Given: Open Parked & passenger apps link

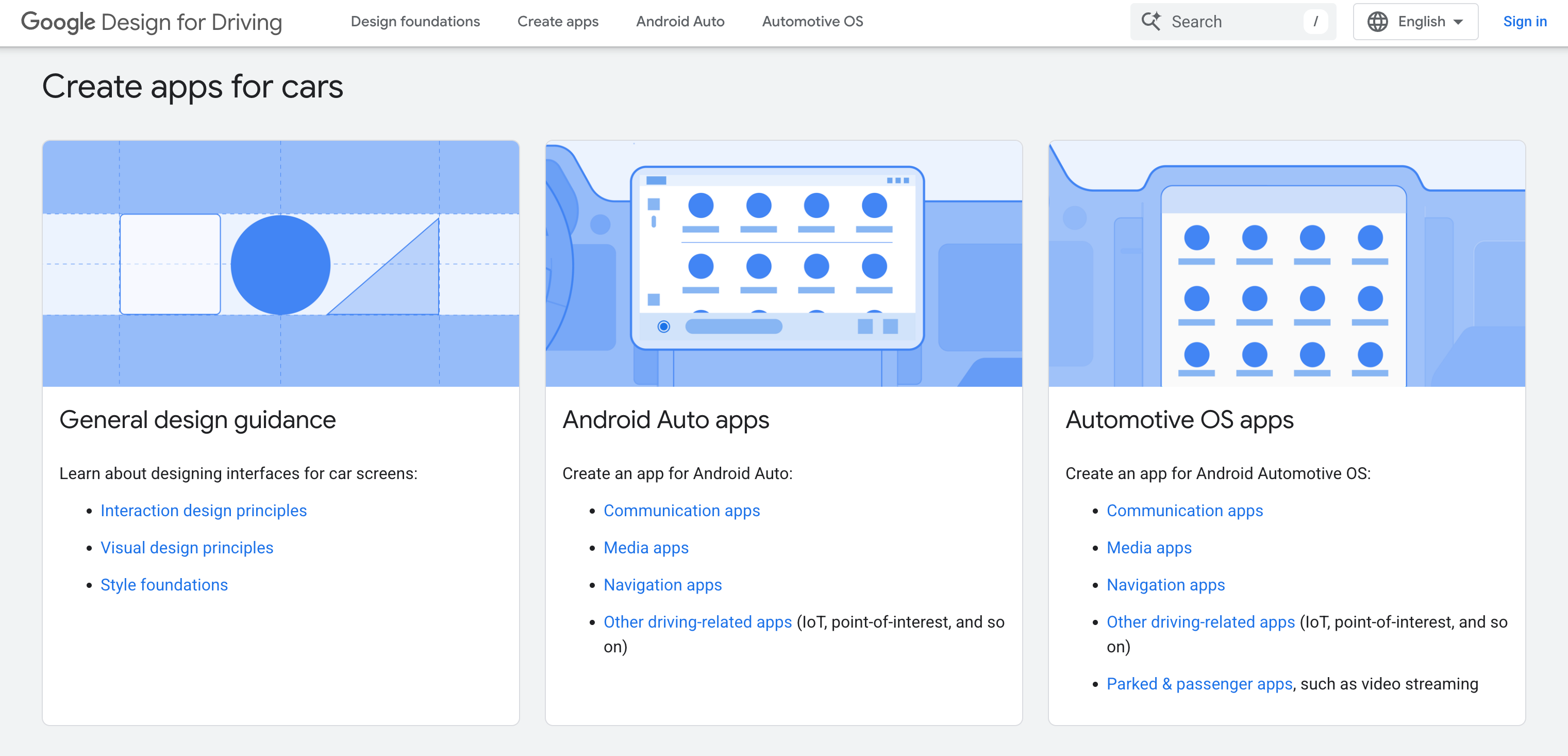Looking at the screenshot, I should point(1199,683).
